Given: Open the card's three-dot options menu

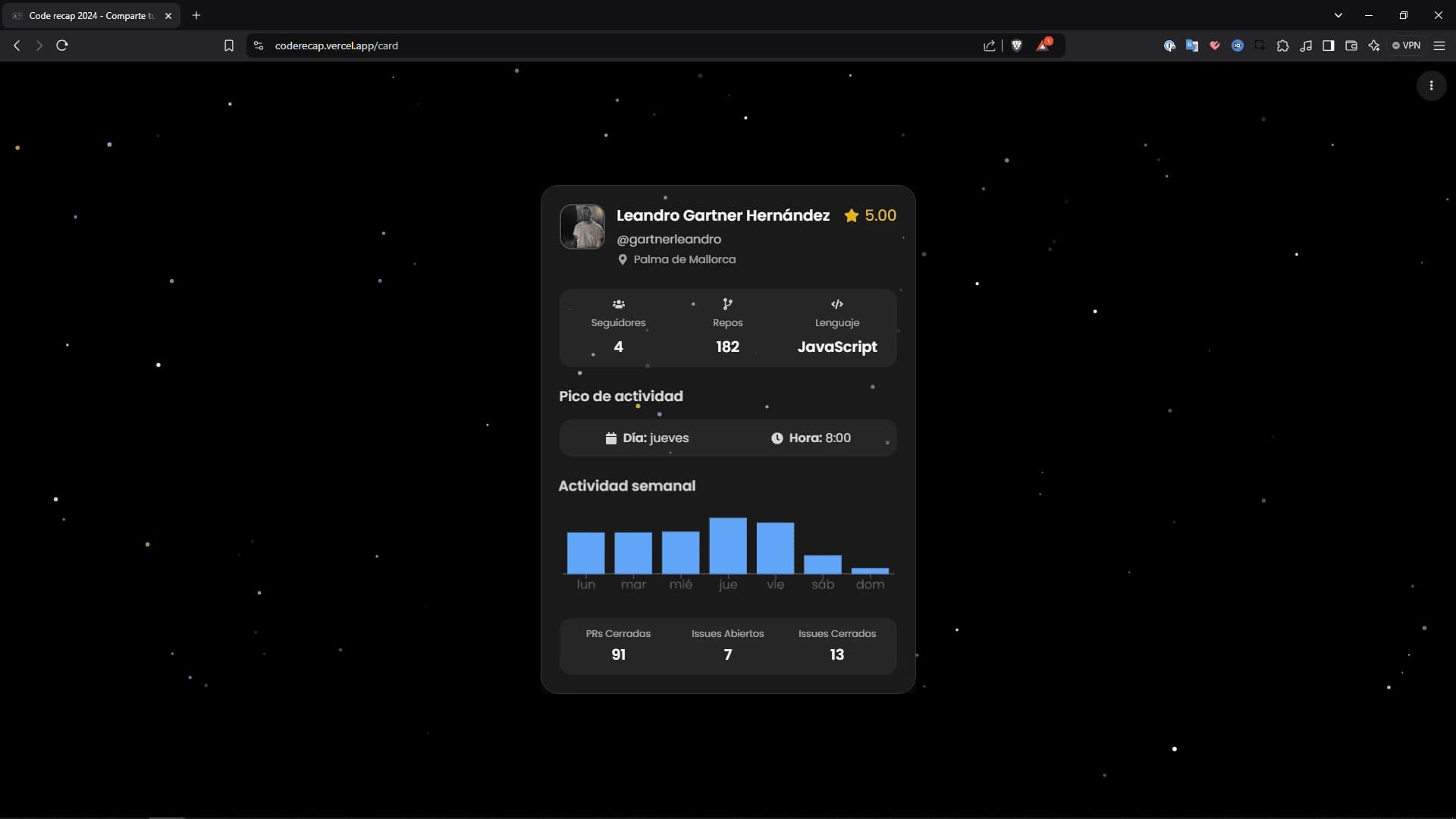Looking at the screenshot, I should coord(1431,86).
